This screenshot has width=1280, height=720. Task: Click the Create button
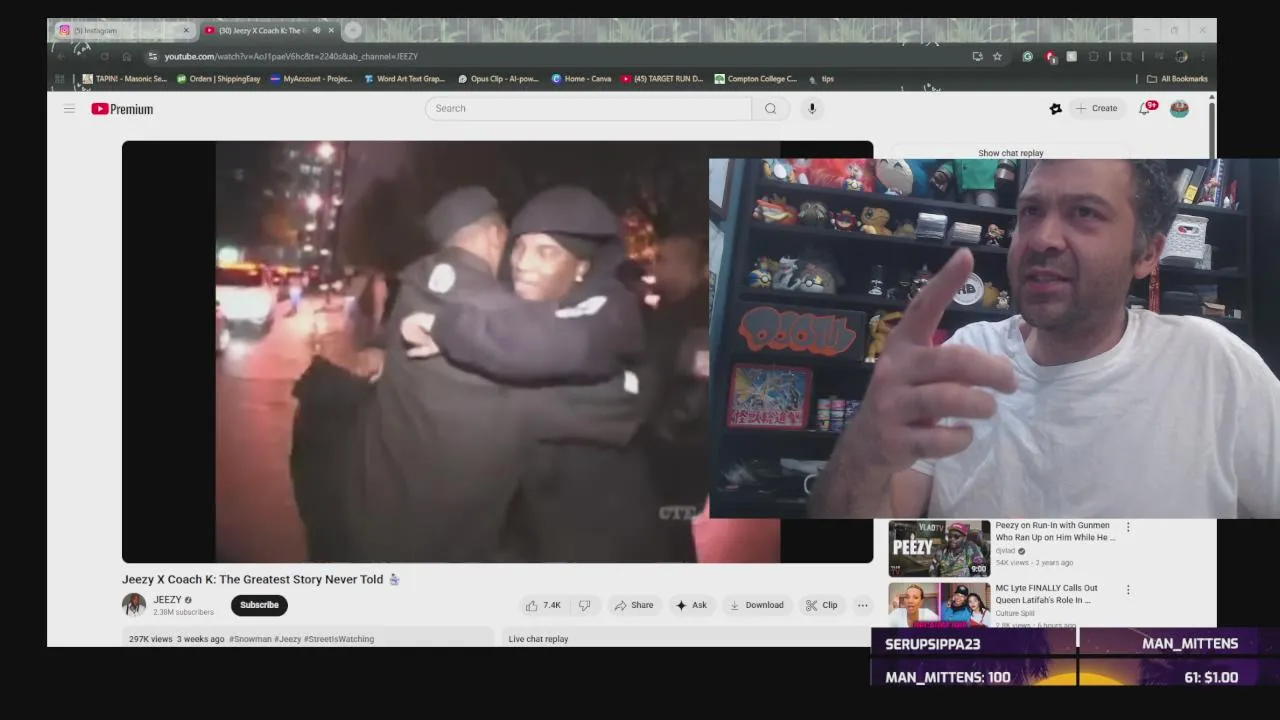[x=1097, y=108]
